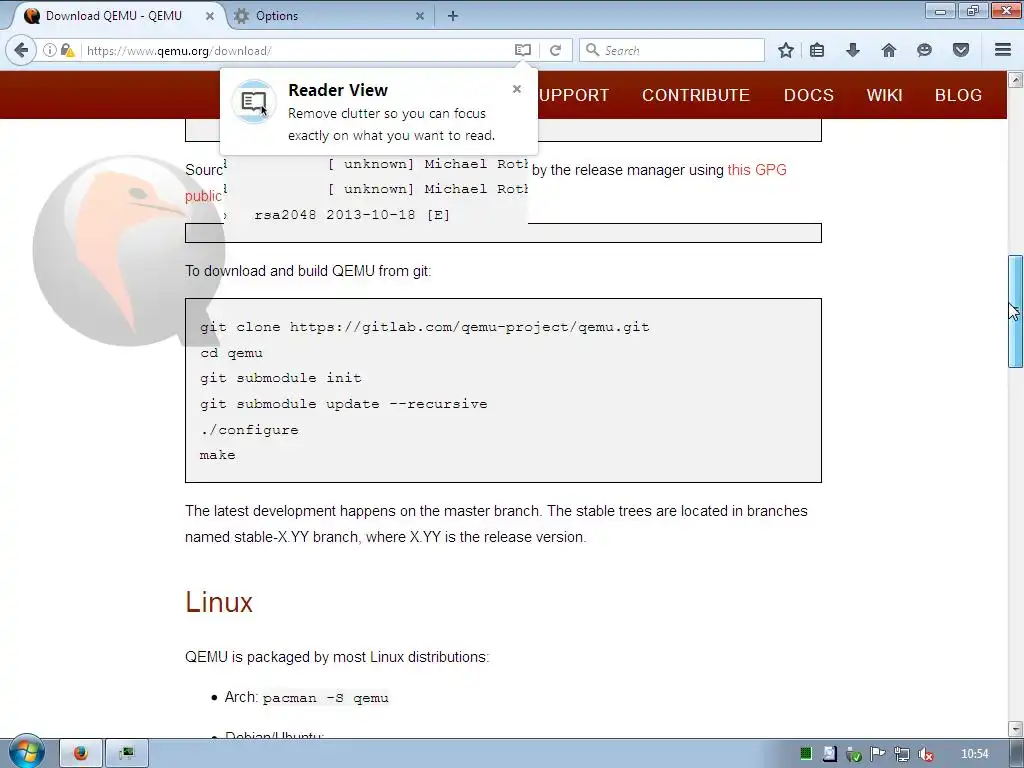Click the Action Center flag tray icon

[877, 754]
